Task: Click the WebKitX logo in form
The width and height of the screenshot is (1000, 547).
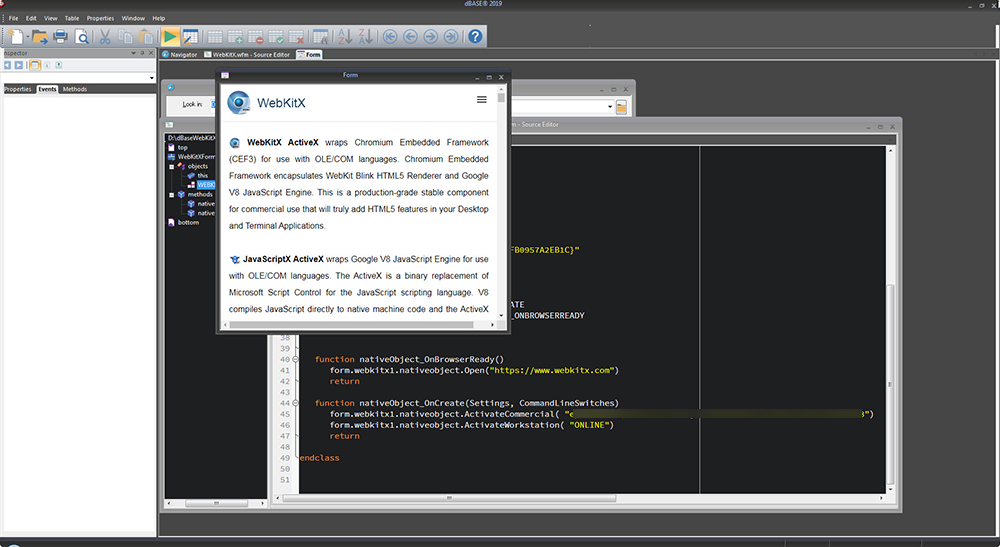Action: [239, 102]
